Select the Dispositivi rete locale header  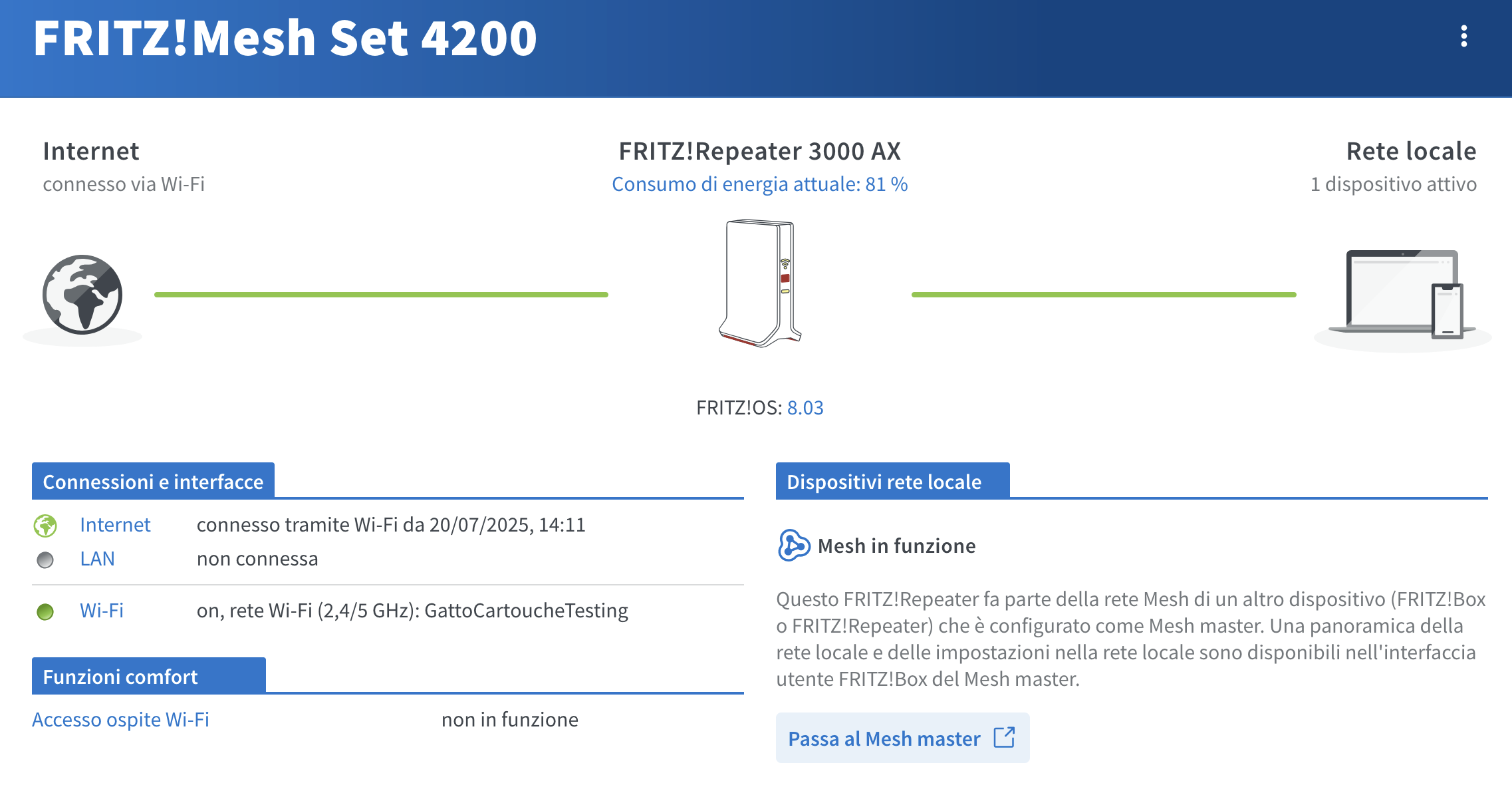(x=892, y=481)
